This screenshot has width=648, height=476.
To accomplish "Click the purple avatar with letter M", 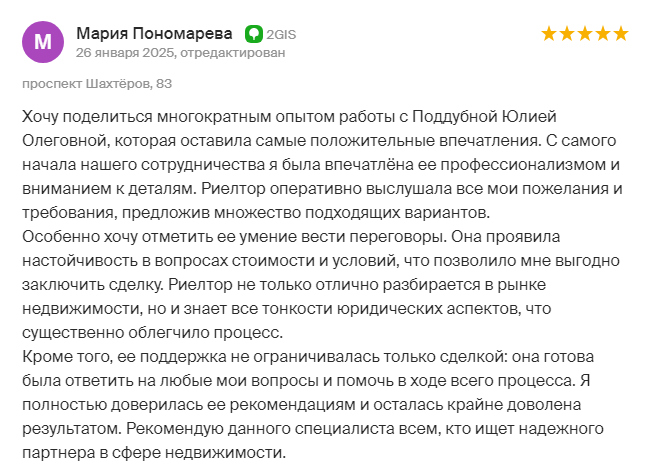I will click(43, 42).
